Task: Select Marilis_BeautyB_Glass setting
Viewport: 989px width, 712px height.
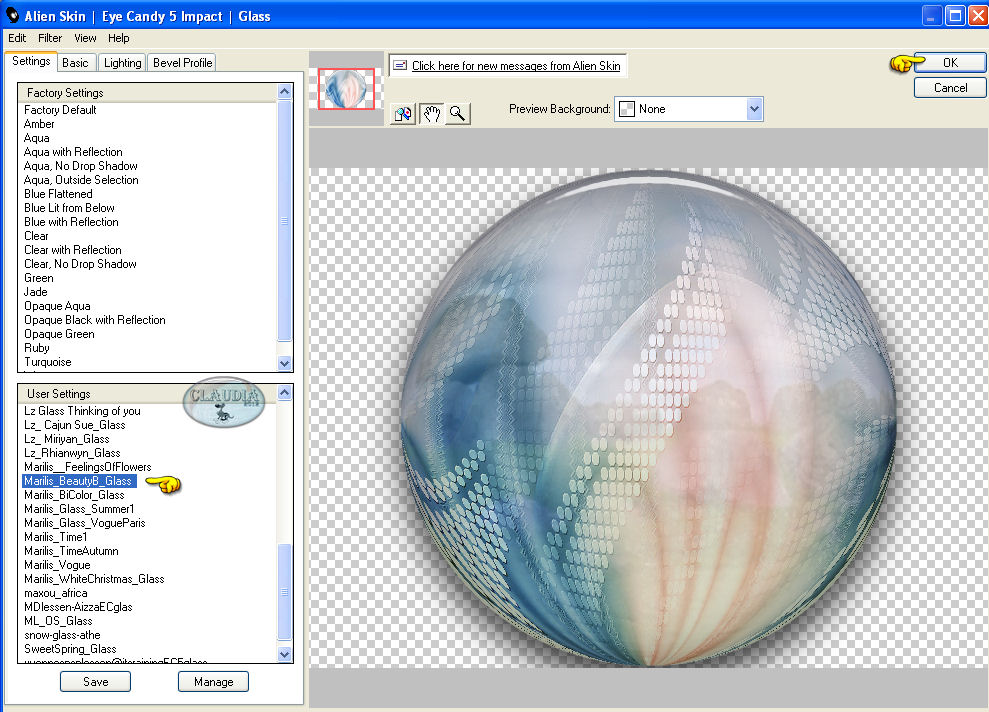Action: point(78,481)
